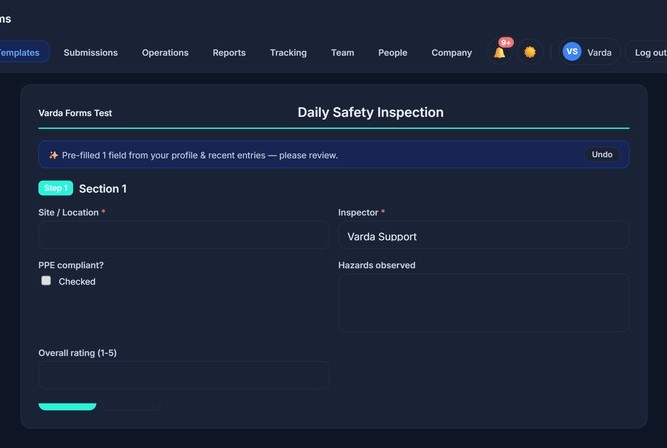Click the Varda Forms Test label

pyautogui.click(x=75, y=113)
